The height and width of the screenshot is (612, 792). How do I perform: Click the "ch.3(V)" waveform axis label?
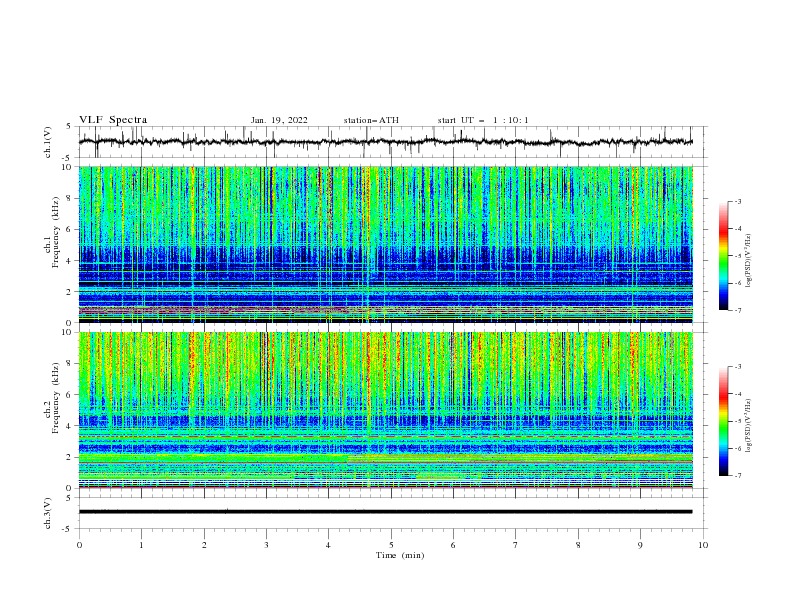48,513
